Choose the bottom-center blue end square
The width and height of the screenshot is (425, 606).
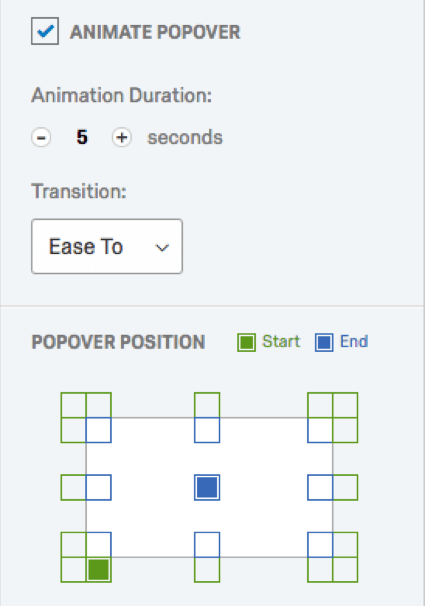[x=207, y=545]
